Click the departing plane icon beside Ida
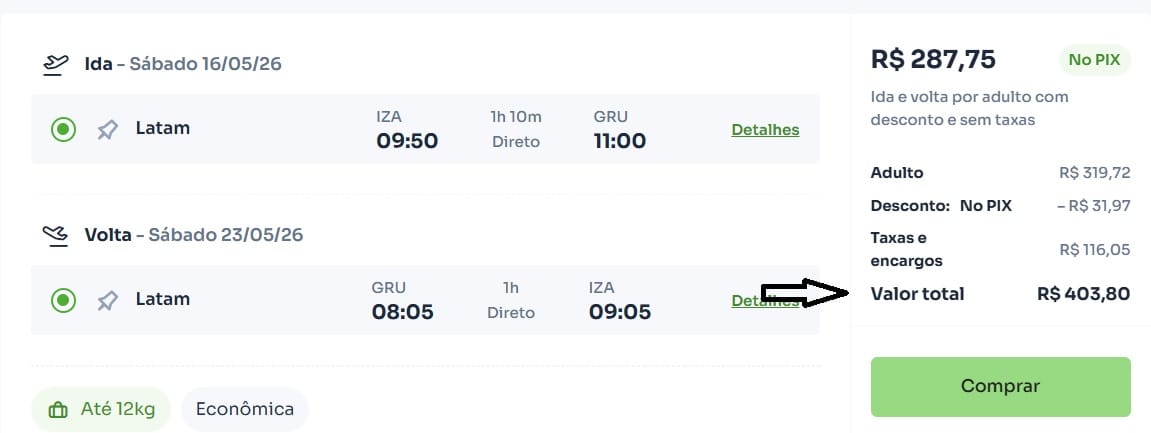 point(55,64)
